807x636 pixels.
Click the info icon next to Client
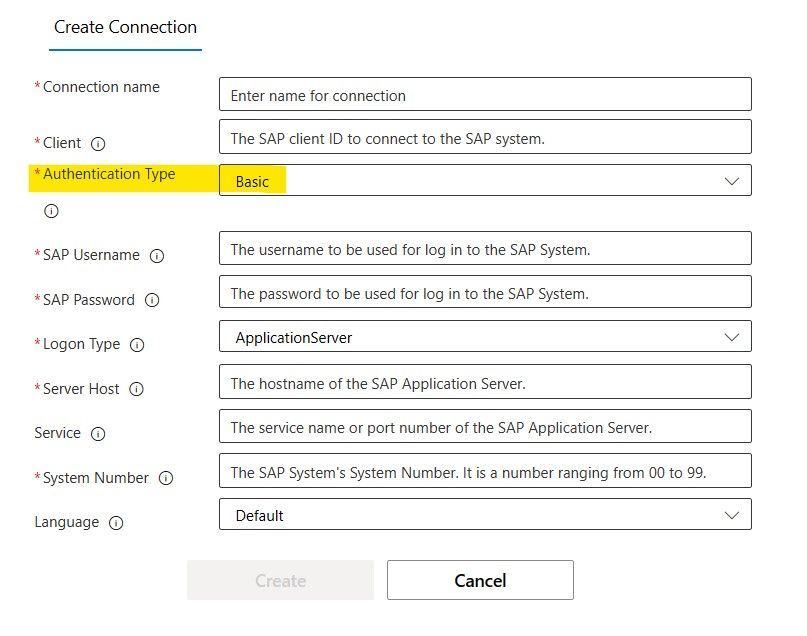tap(98, 143)
